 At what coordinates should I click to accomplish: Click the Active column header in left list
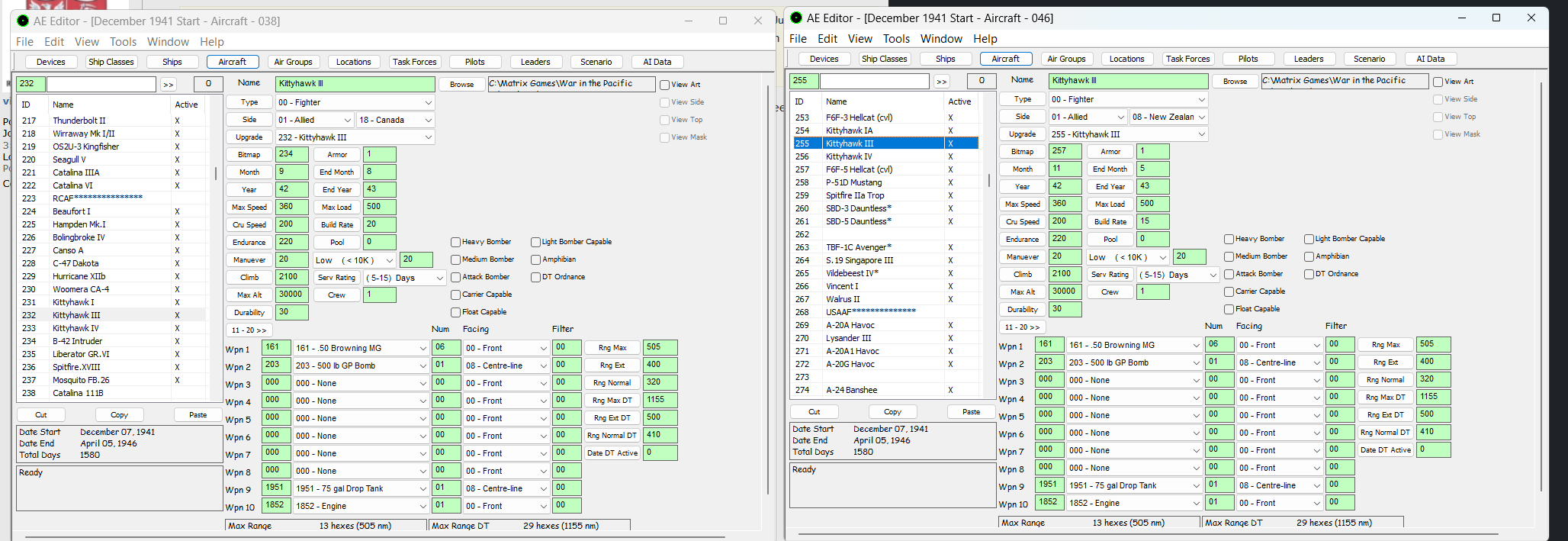click(187, 105)
